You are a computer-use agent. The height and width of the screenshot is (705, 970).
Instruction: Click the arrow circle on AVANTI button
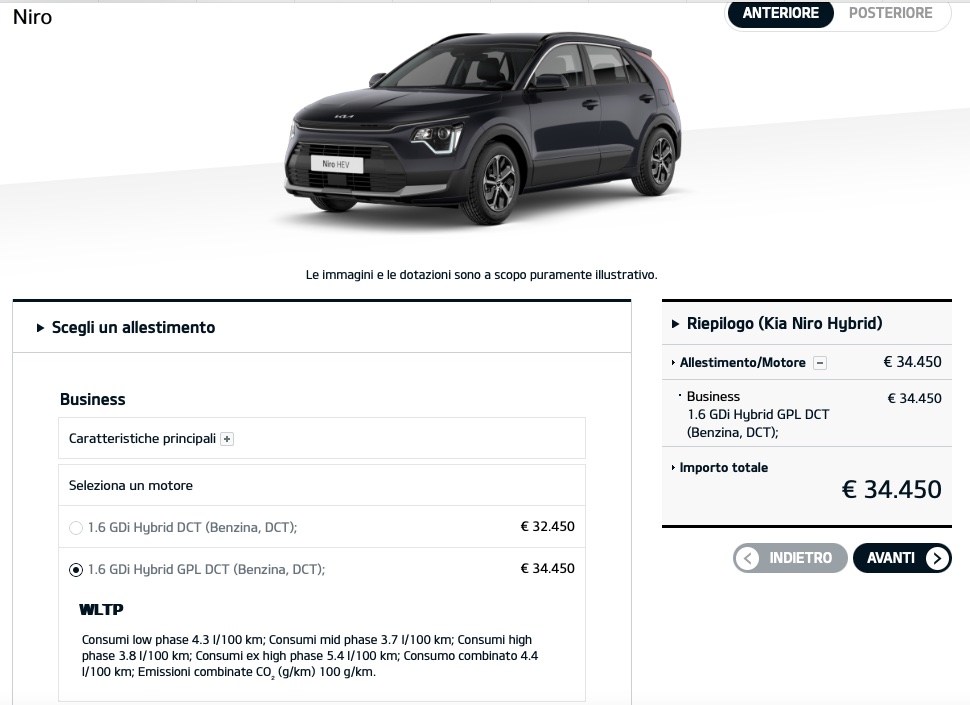(x=937, y=558)
